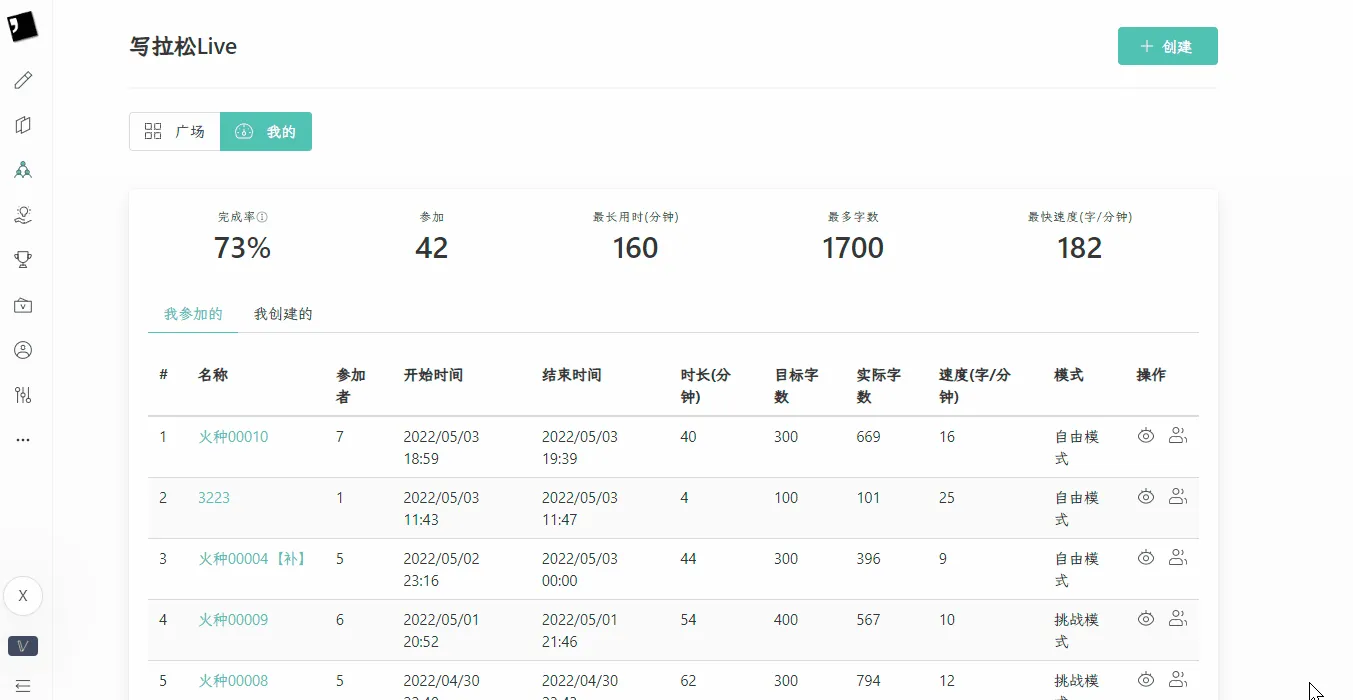
Task: Open the X avatar menu in sidebar
Action: (23, 596)
